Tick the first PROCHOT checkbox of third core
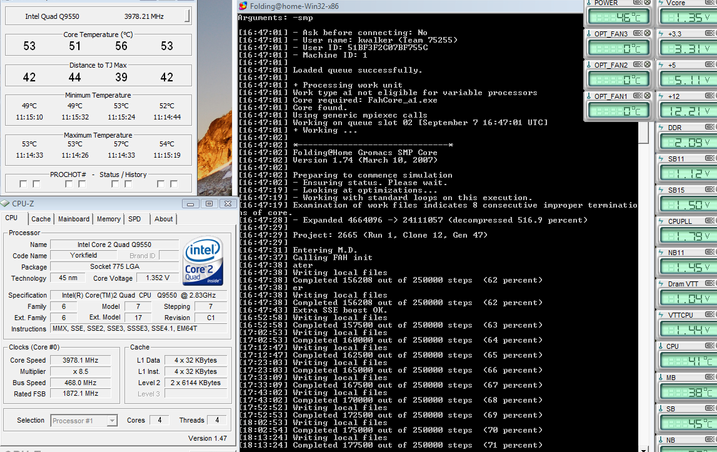The image size is (717, 452). click(115, 184)
